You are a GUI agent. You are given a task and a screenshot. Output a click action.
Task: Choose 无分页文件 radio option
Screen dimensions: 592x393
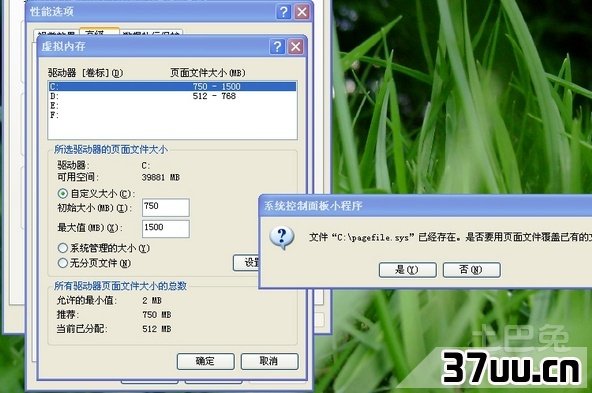pos(63,263)
